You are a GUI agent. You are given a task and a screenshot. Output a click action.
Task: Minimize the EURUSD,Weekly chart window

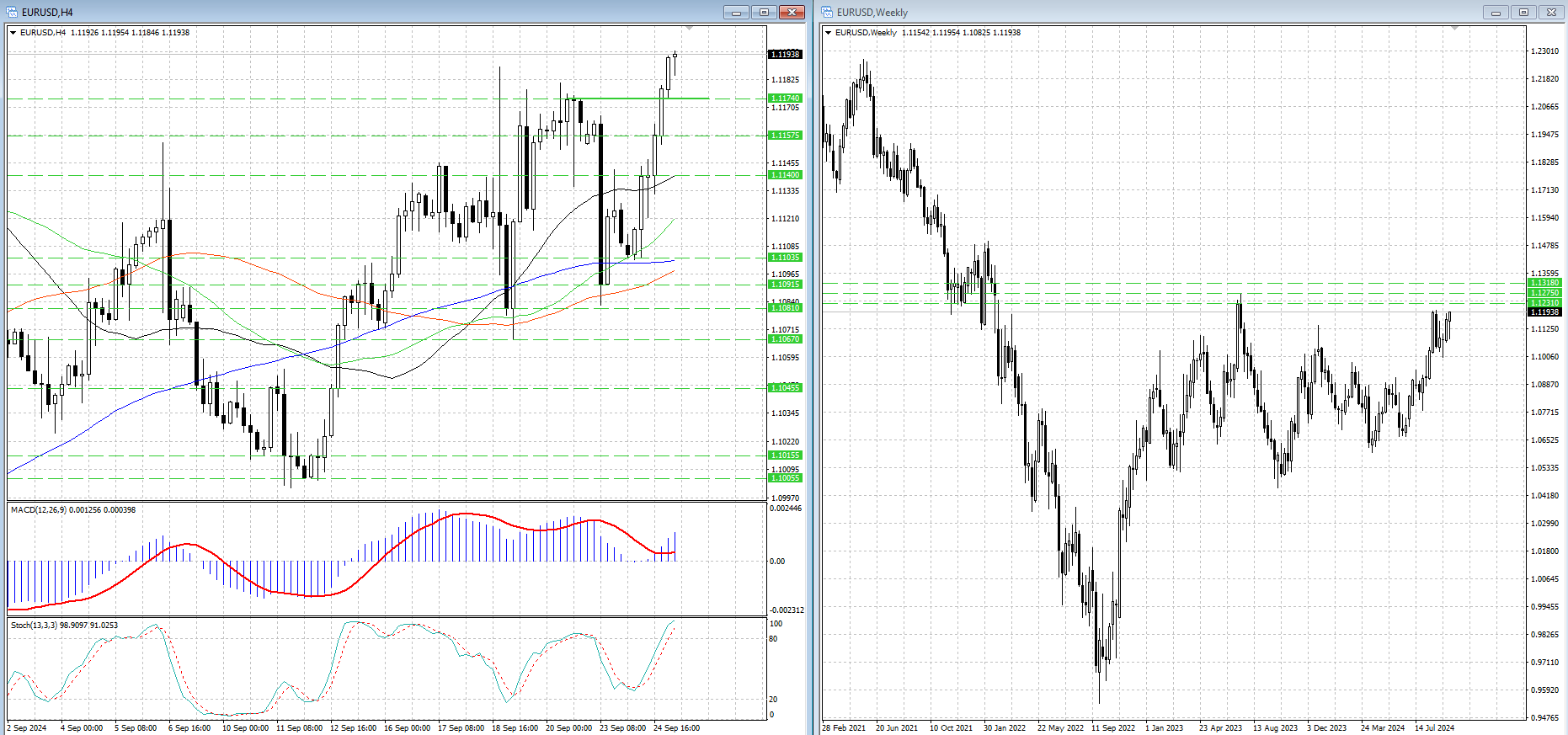click(x=1496, y=12)
